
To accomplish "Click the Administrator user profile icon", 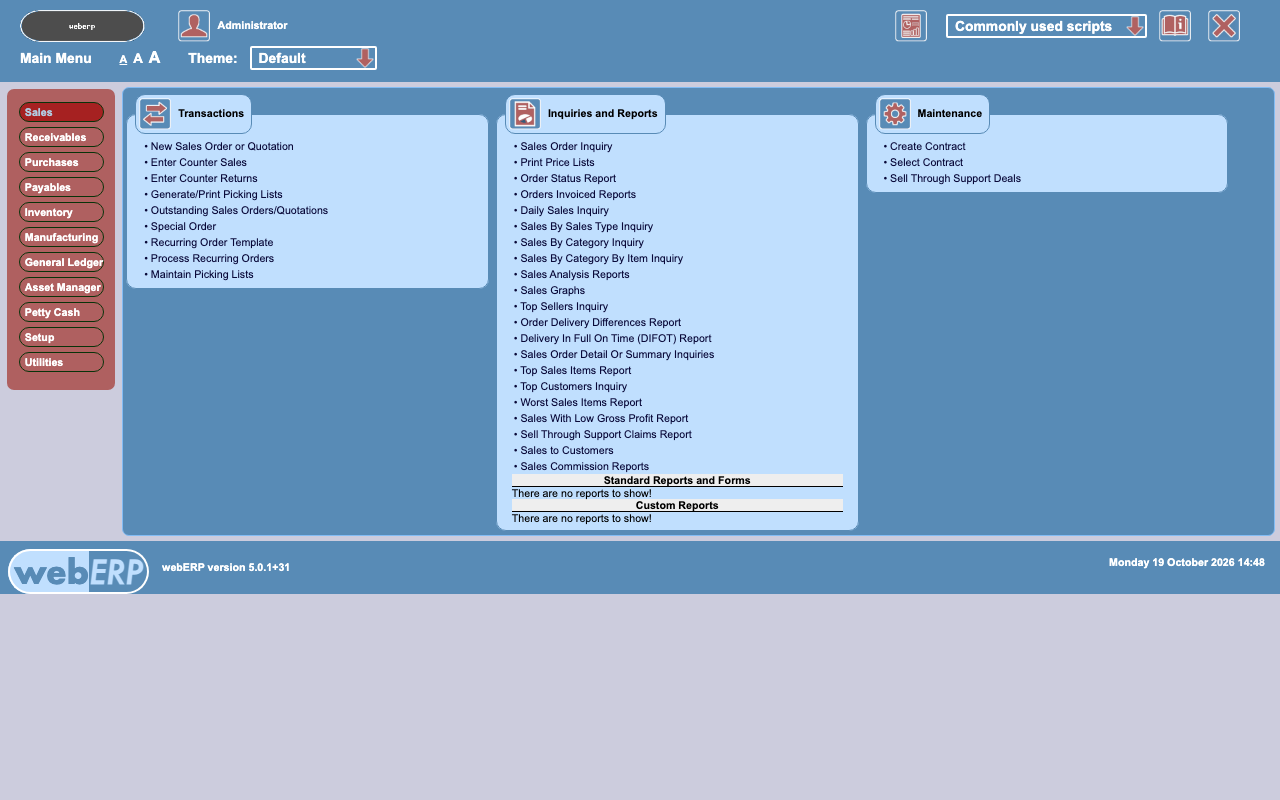I will pos(194,26).
